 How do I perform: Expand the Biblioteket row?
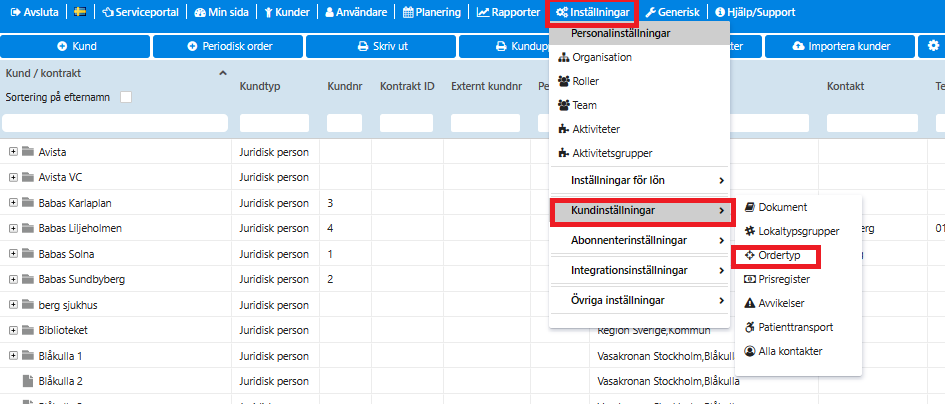pos(13,330)
